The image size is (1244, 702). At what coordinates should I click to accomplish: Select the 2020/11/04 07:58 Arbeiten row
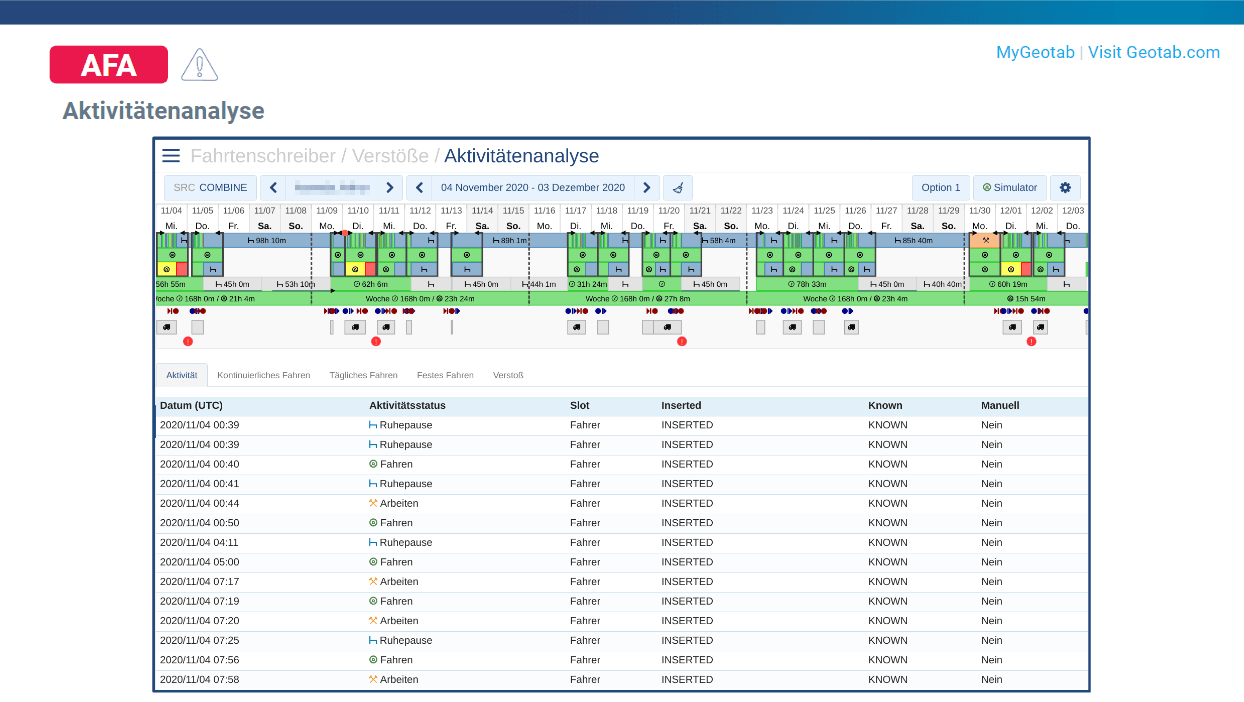(x=622, y=679)
